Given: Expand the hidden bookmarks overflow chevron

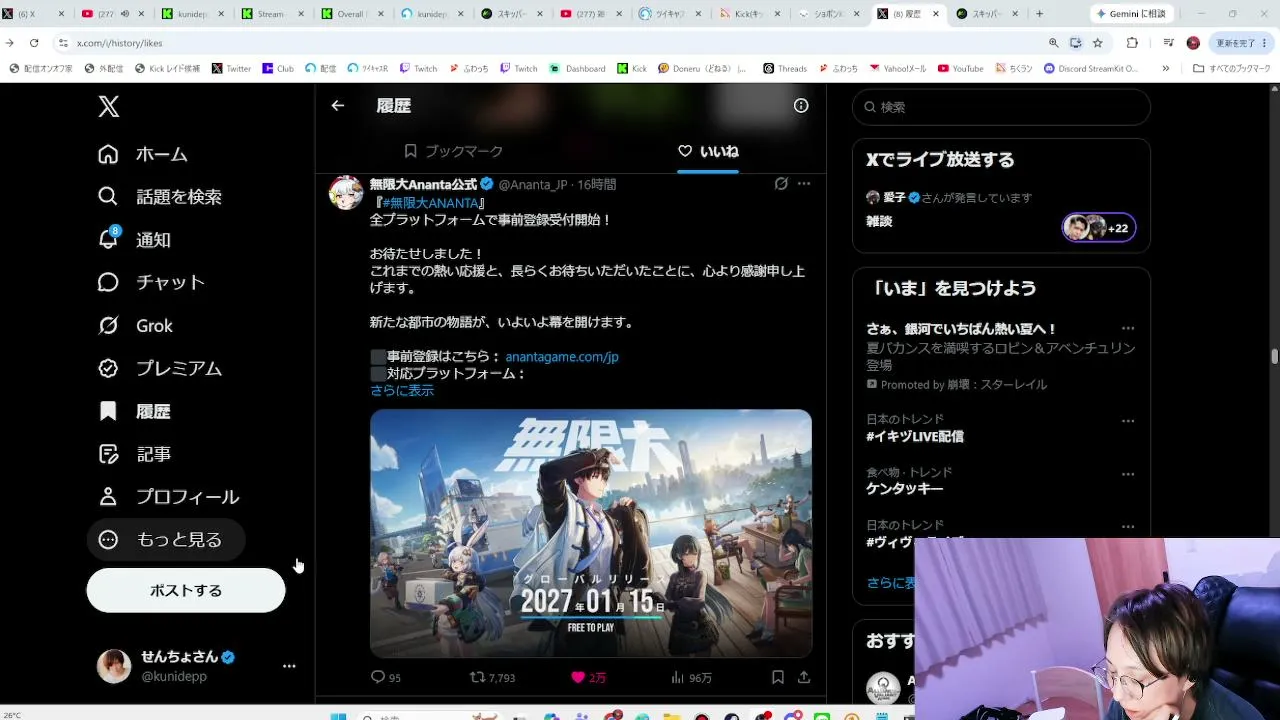Looking at the screenshot, I should tap(1165, 69).
